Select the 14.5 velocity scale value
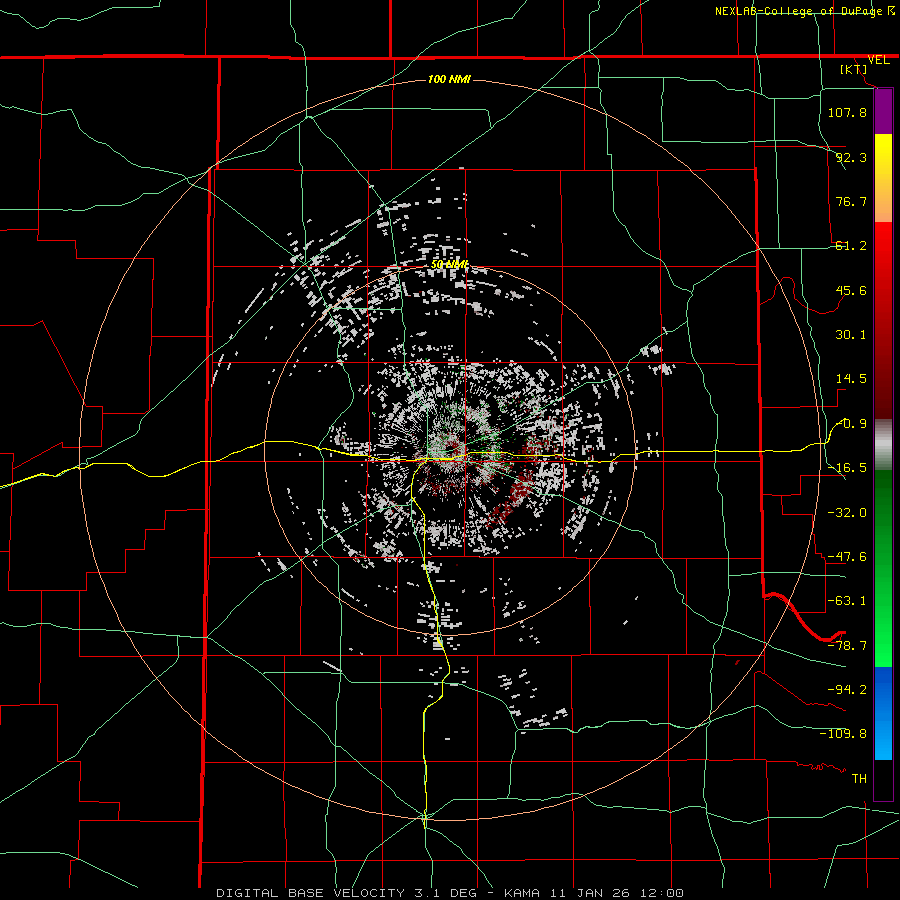This screenshot has width=900, height=900. click(851, 379)
